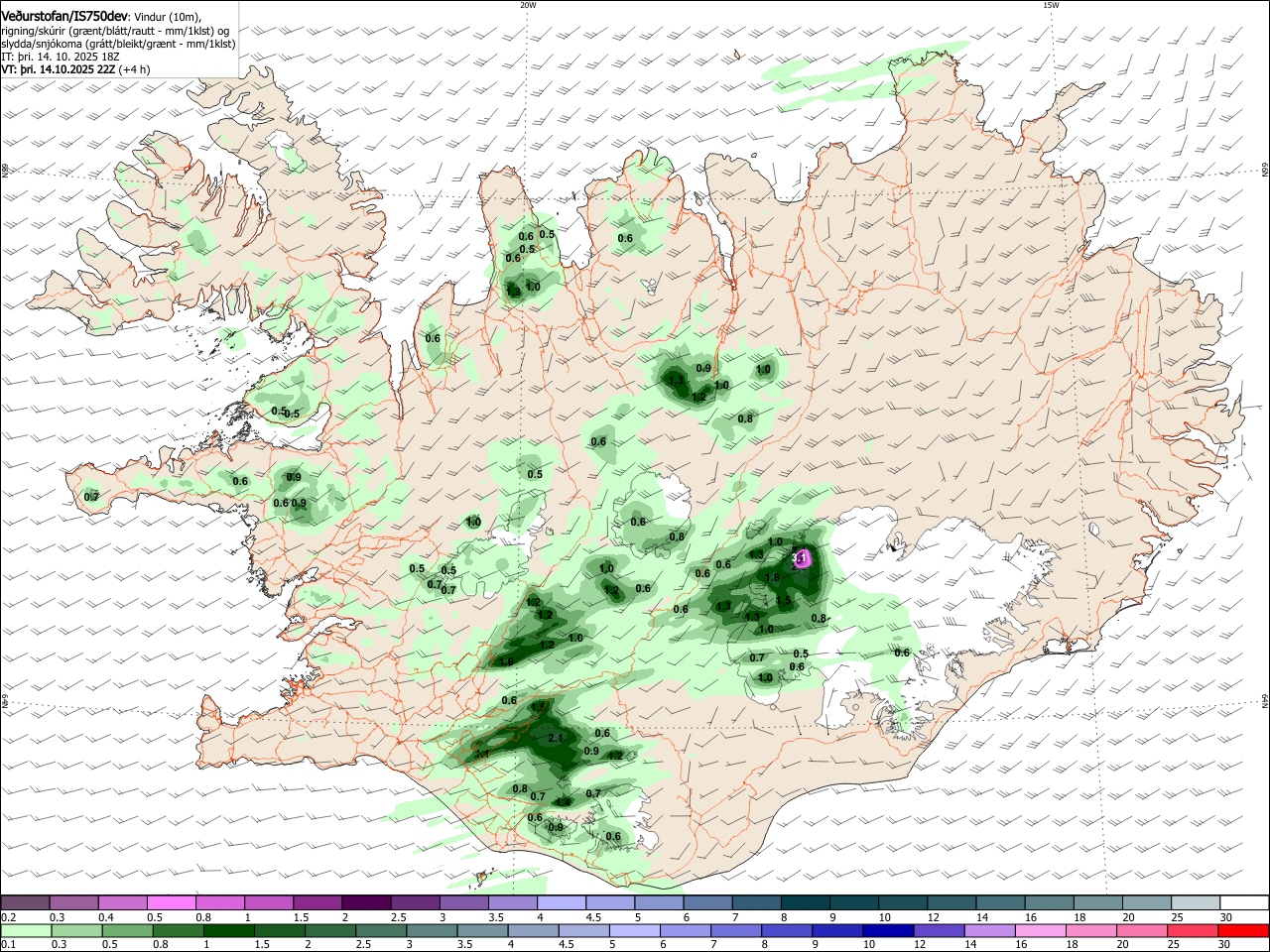The image size is (1270, 952).
Task: Click the 0.1 label in the rain legend
Action: point(7,946)
